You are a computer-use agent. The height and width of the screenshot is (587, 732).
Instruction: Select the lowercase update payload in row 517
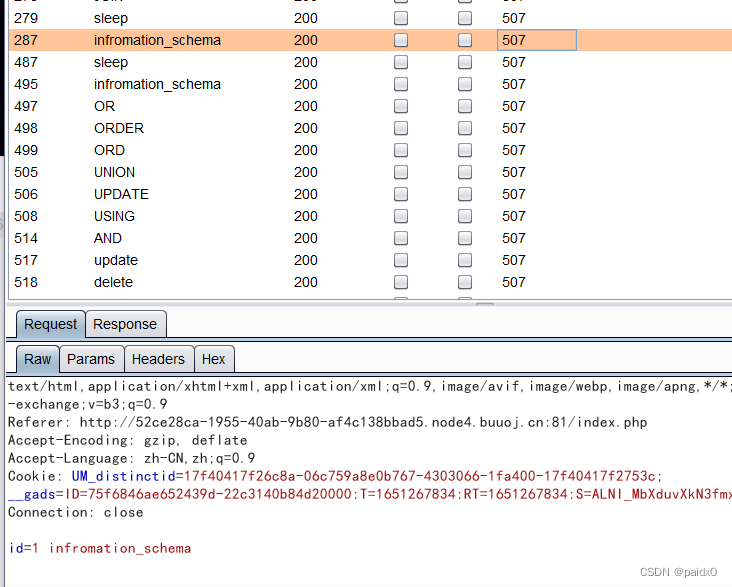click(116, 260)
